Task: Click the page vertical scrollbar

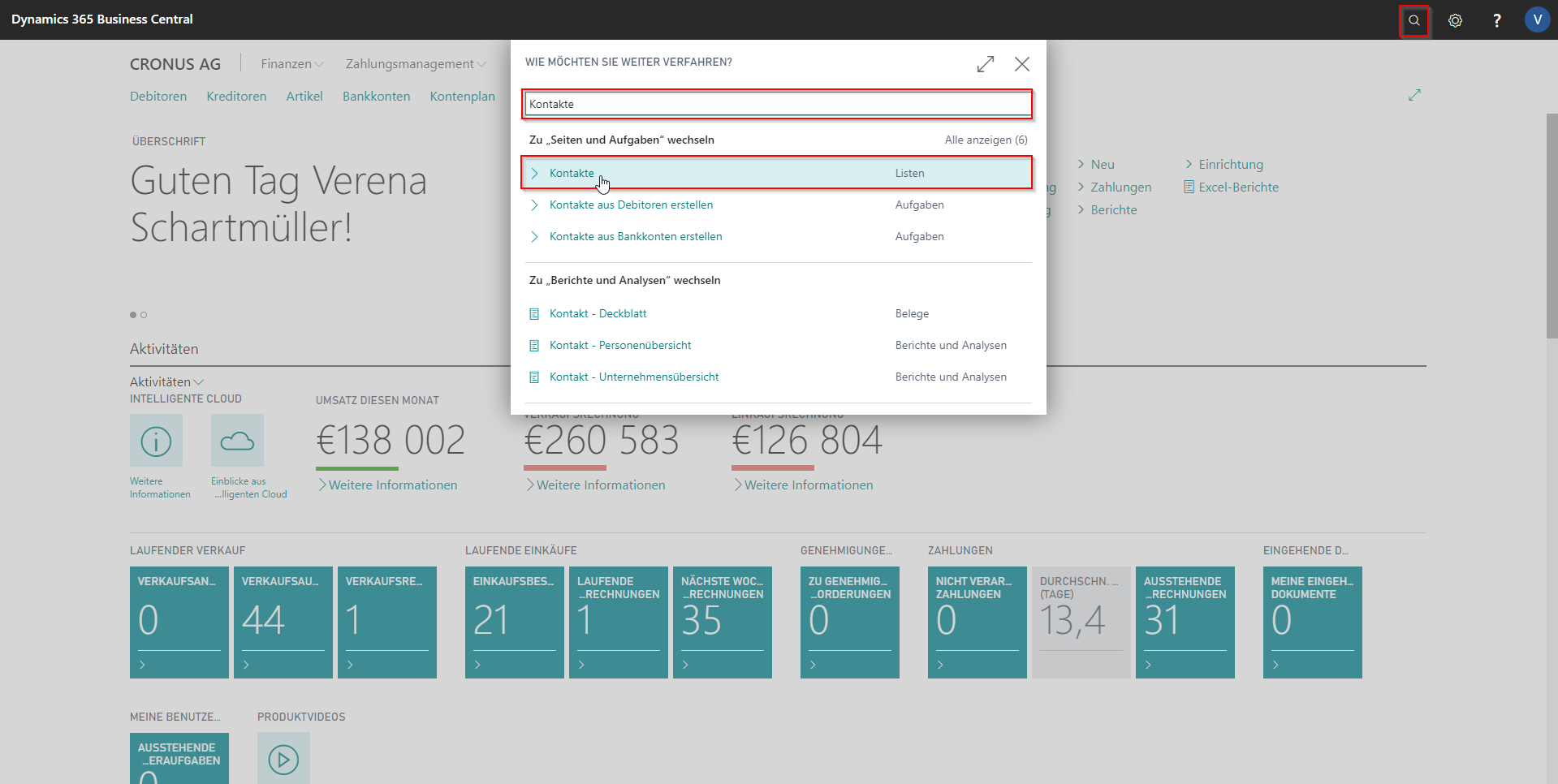Action: (1552, 226)
